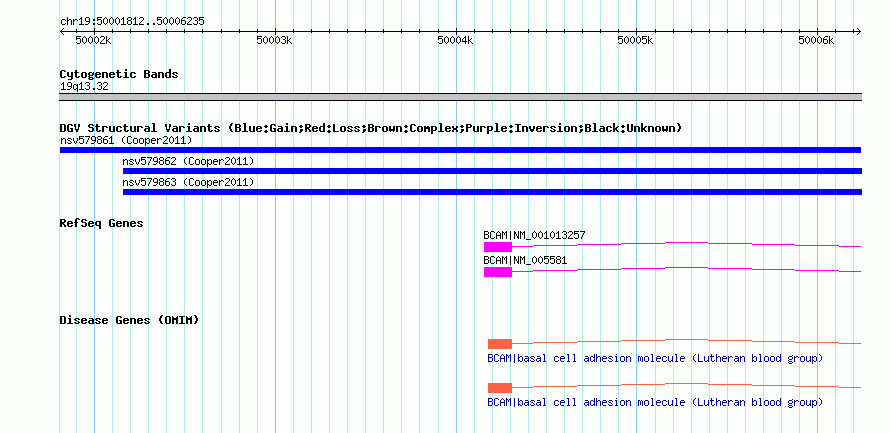890x433 pixels.
Task: Click the 50006k ruler tick label
Action: pos(816,40)
